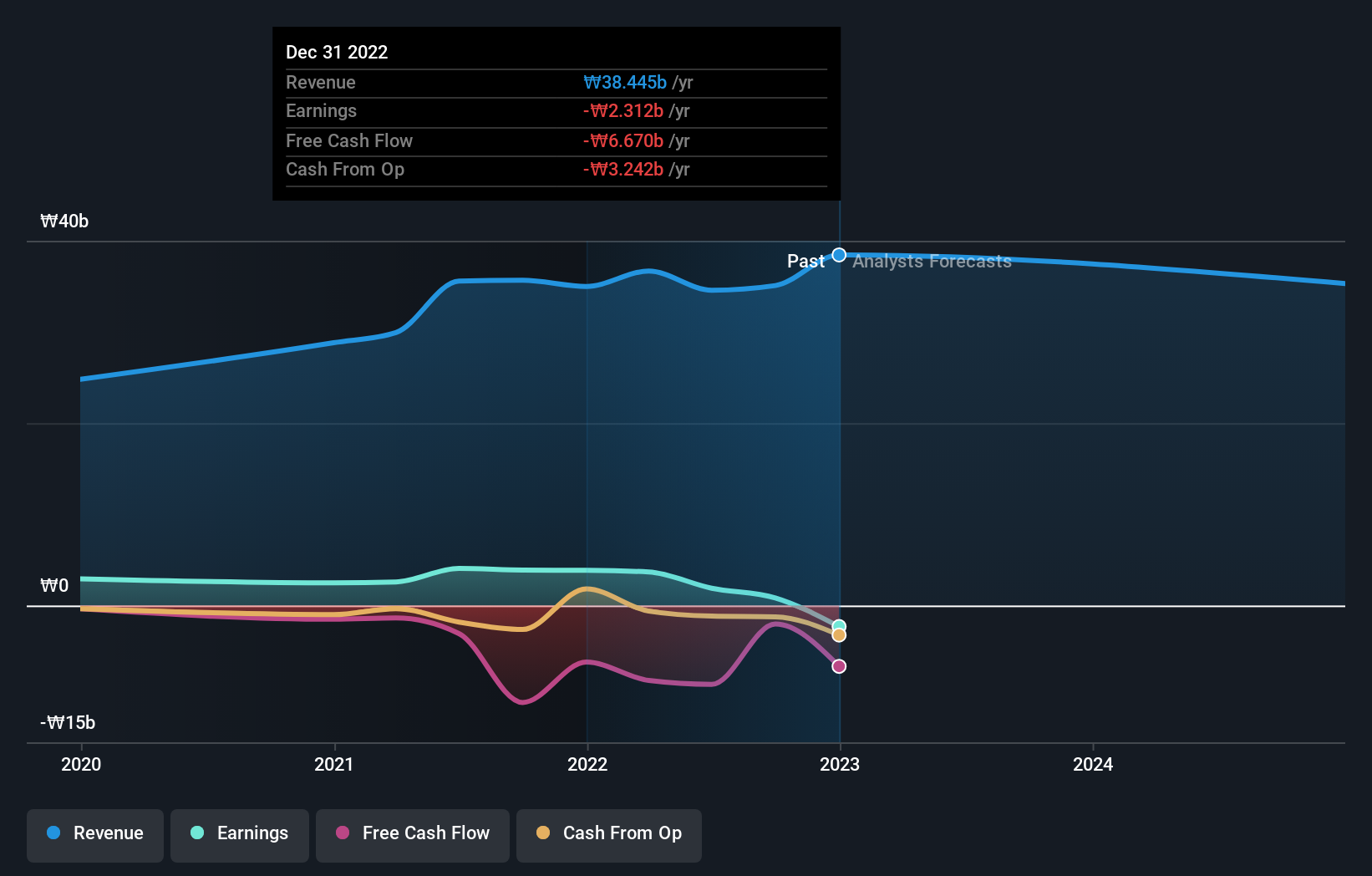Click the blue revenue trend line

(501, 282)
